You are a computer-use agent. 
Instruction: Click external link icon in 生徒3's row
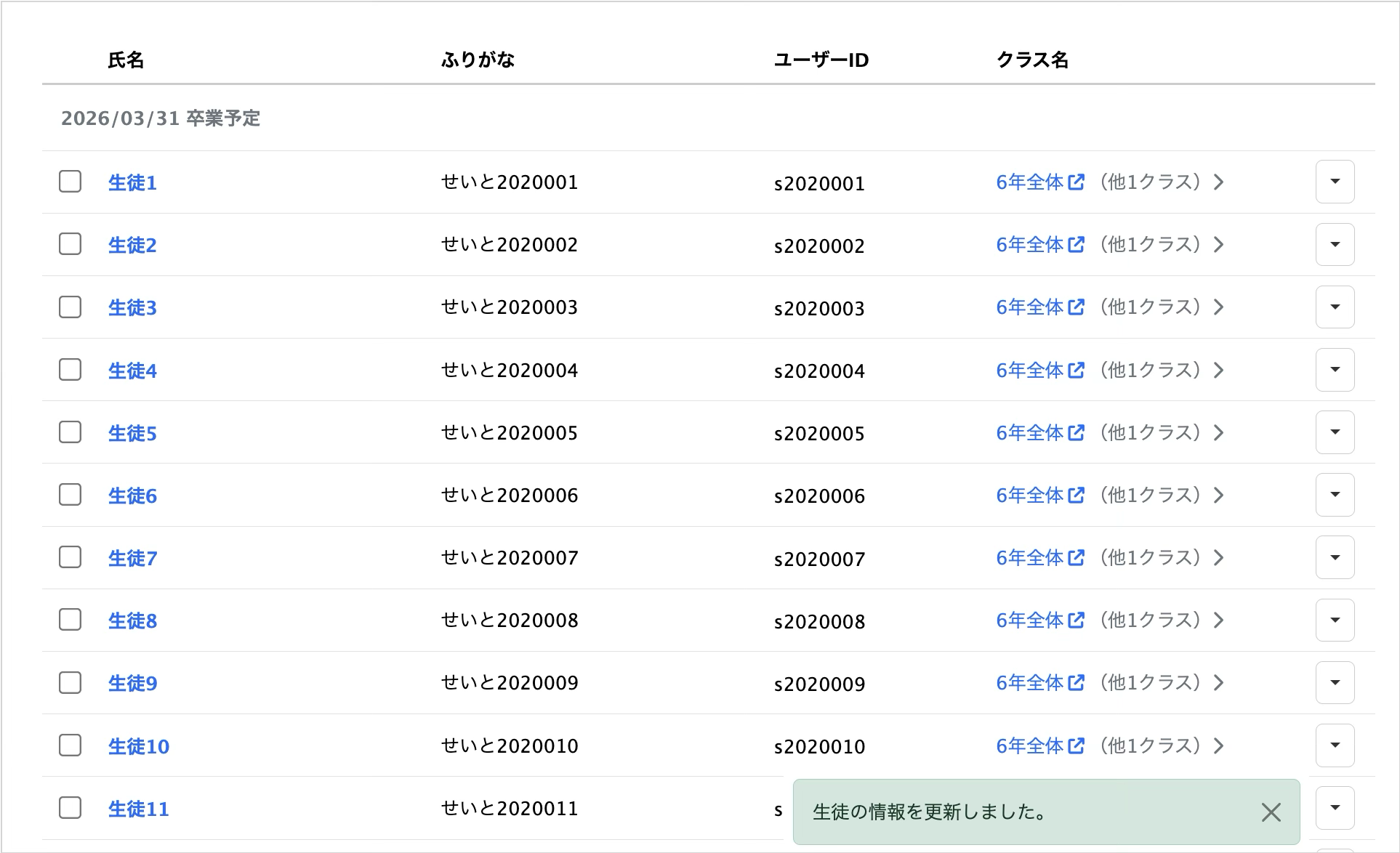1076,307
